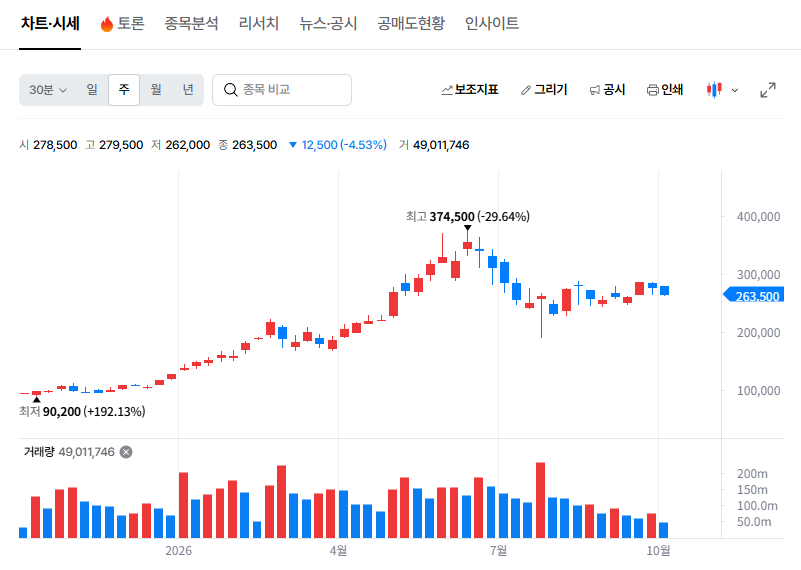Click the 12,500 (-4.53%) change value
The image size is (801, 570).
tap(338, 145)
